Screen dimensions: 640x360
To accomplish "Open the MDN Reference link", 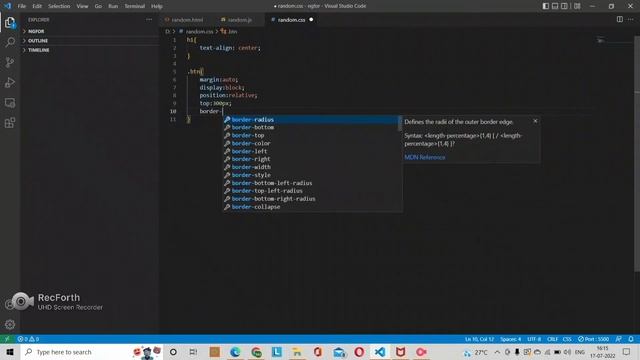I will tap(425, 157).
